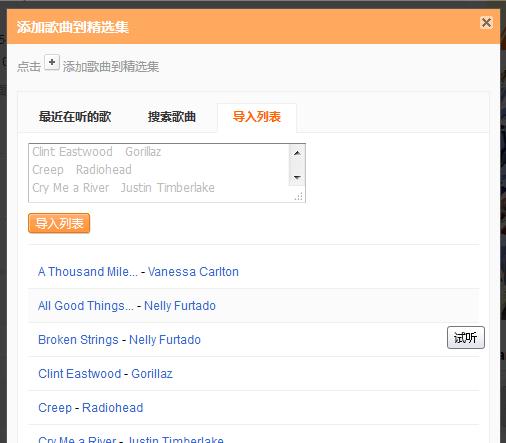Image resolution: width=506 pixels, height=443 pixels.
Task: Open Nelly Furtado link beside Broken Strings
Action: pyautogui.click(x=165, y=340)
